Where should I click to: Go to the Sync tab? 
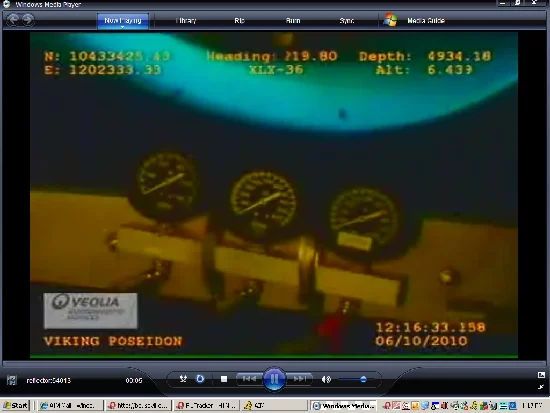coord(347,21)
